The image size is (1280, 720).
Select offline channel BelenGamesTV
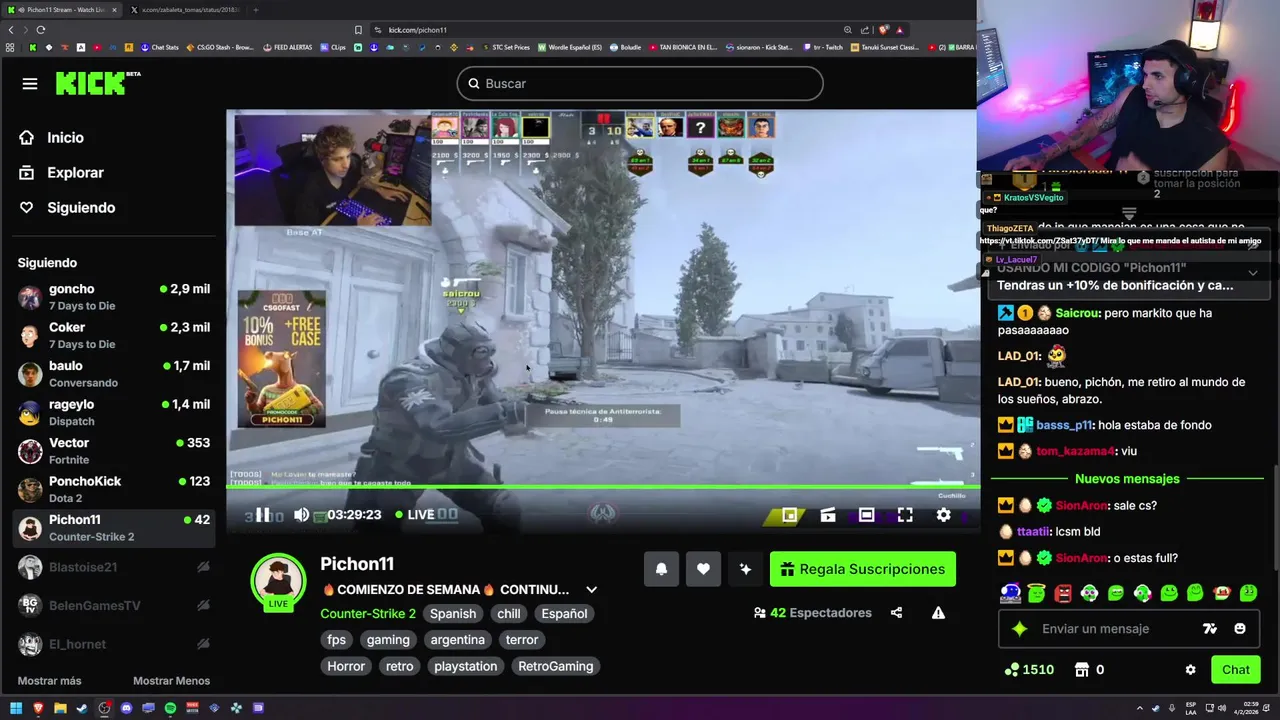[x=115, y=606]
